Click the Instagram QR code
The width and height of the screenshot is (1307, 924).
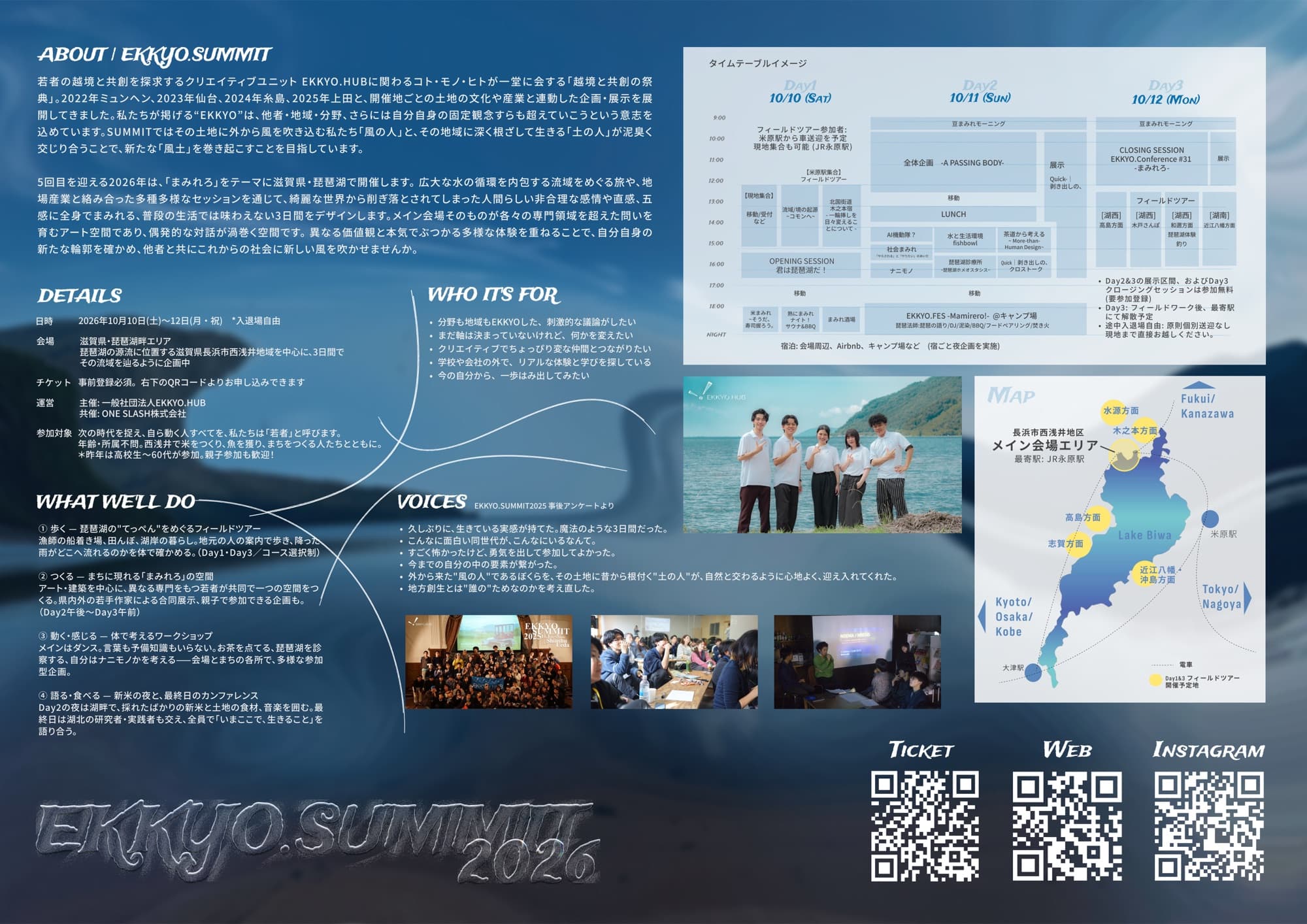(x=1209, y=826)
